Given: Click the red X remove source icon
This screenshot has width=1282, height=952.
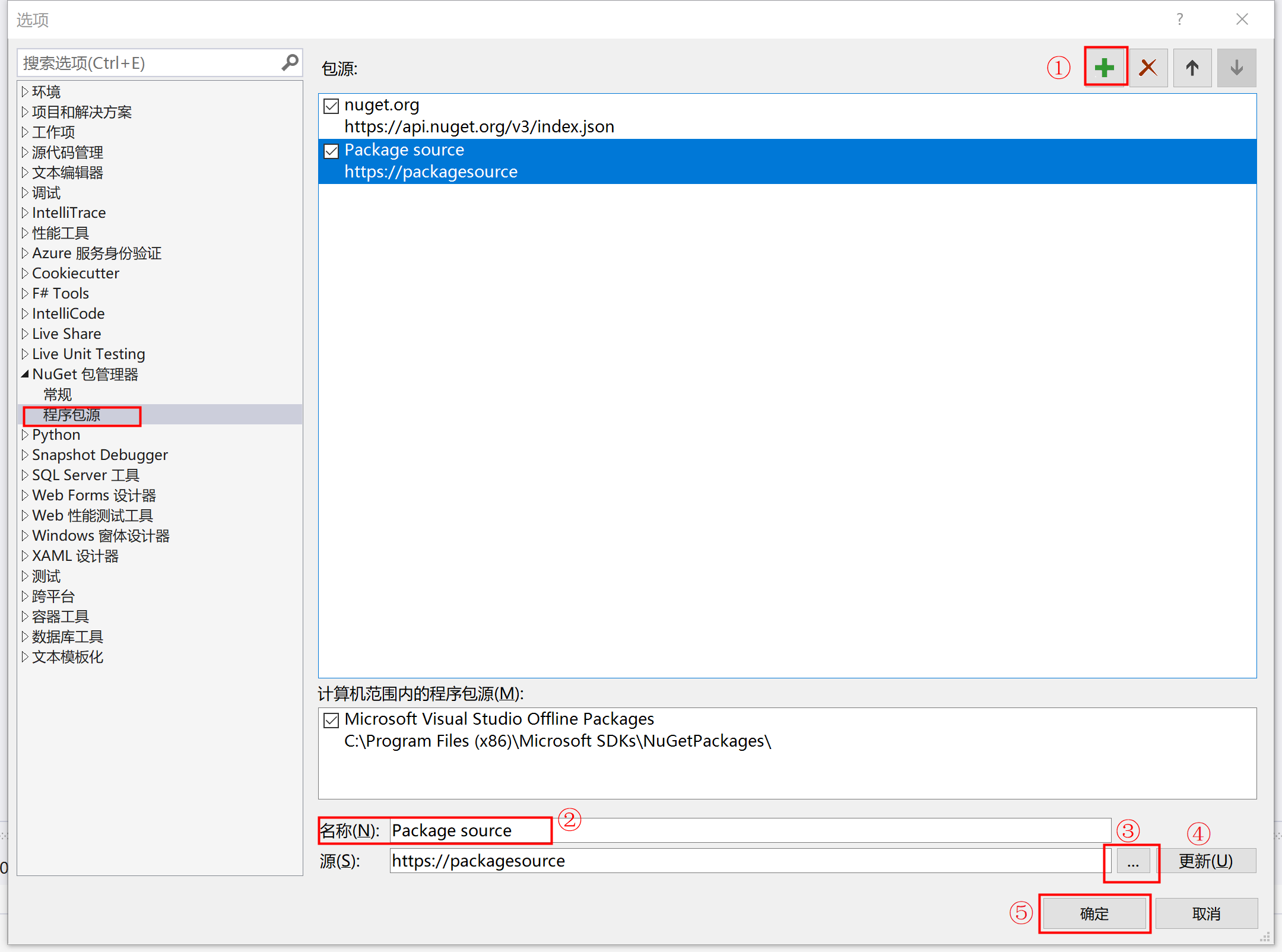Looking at the screenshot, I should coord(1148,68).
